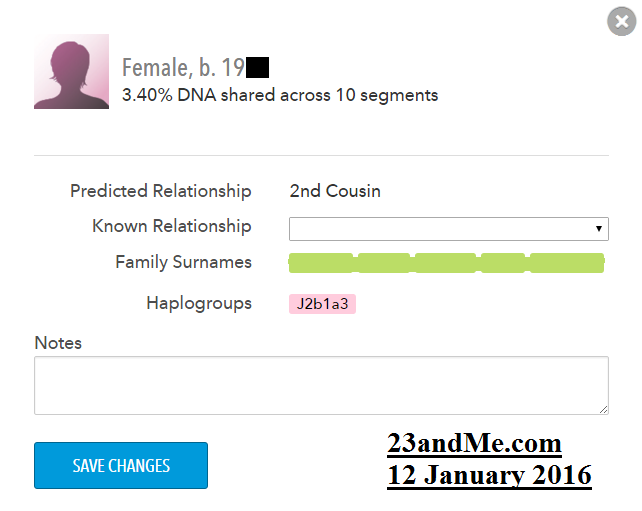Click inside the Notes text area

point(321,385)
